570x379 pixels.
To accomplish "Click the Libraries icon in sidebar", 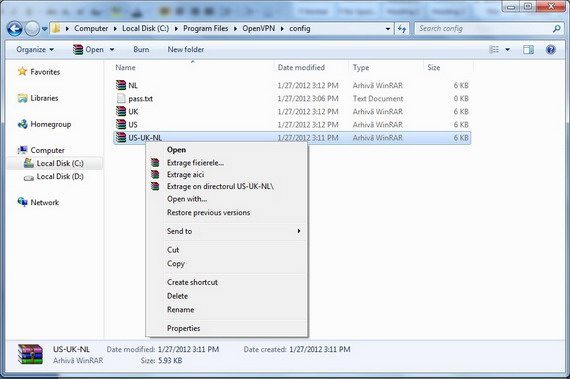I will pos(23,98).
